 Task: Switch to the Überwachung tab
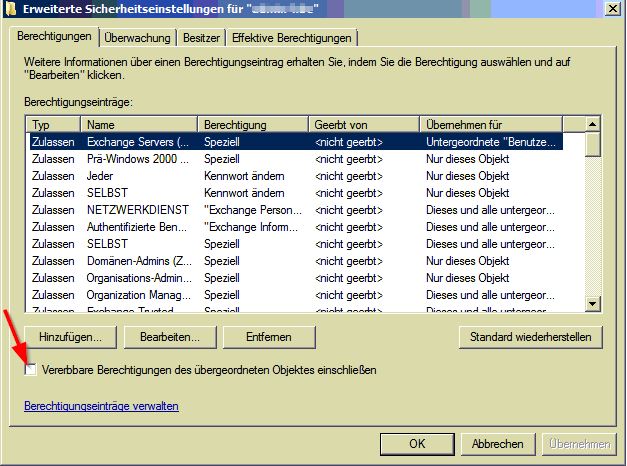[x=137, y=38]
